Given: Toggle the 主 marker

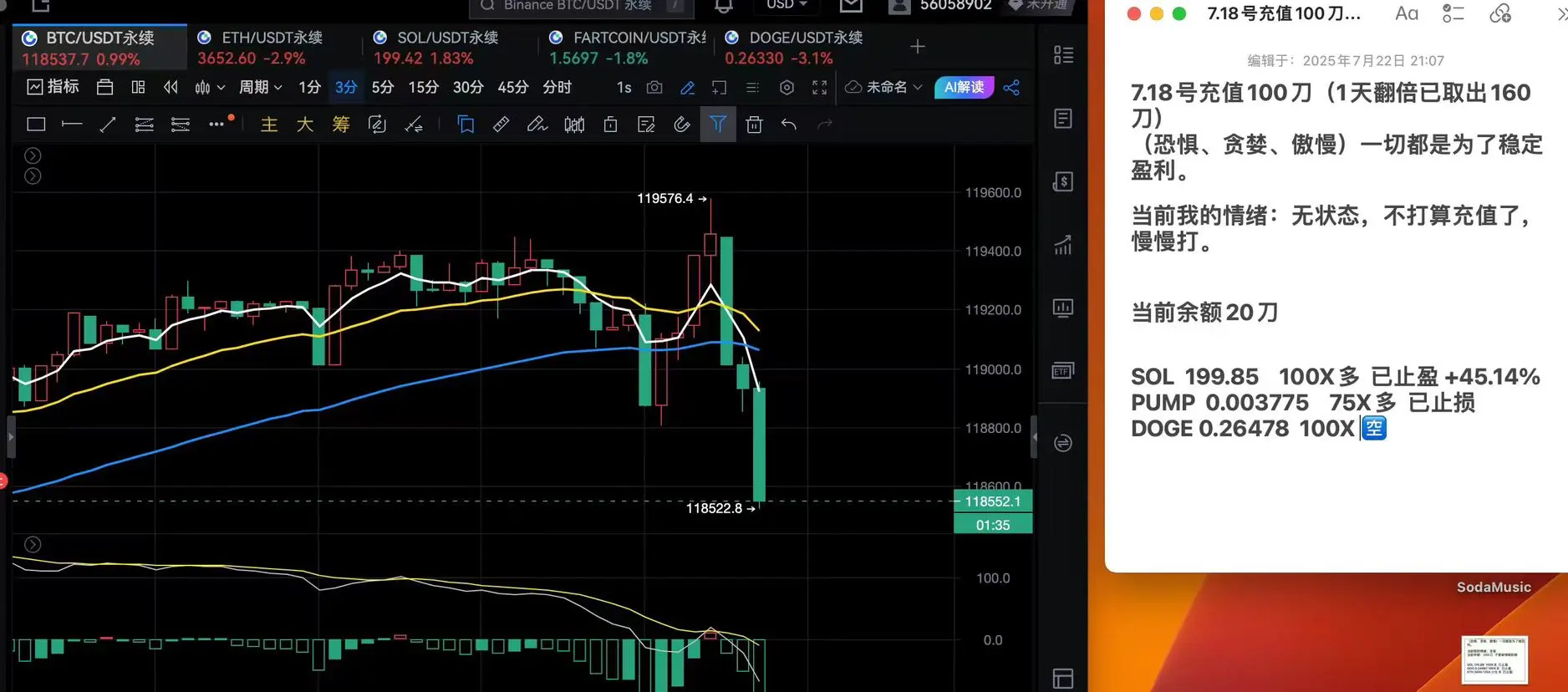Looking at the screenshot, I should pyautogui.click(x=269, y=125).
